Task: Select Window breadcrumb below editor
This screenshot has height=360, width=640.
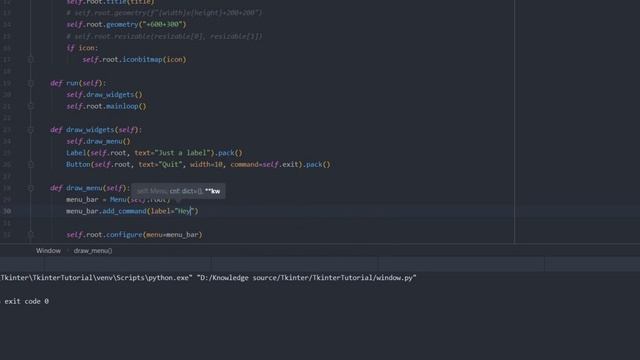Action: click(x=48, y=251)
